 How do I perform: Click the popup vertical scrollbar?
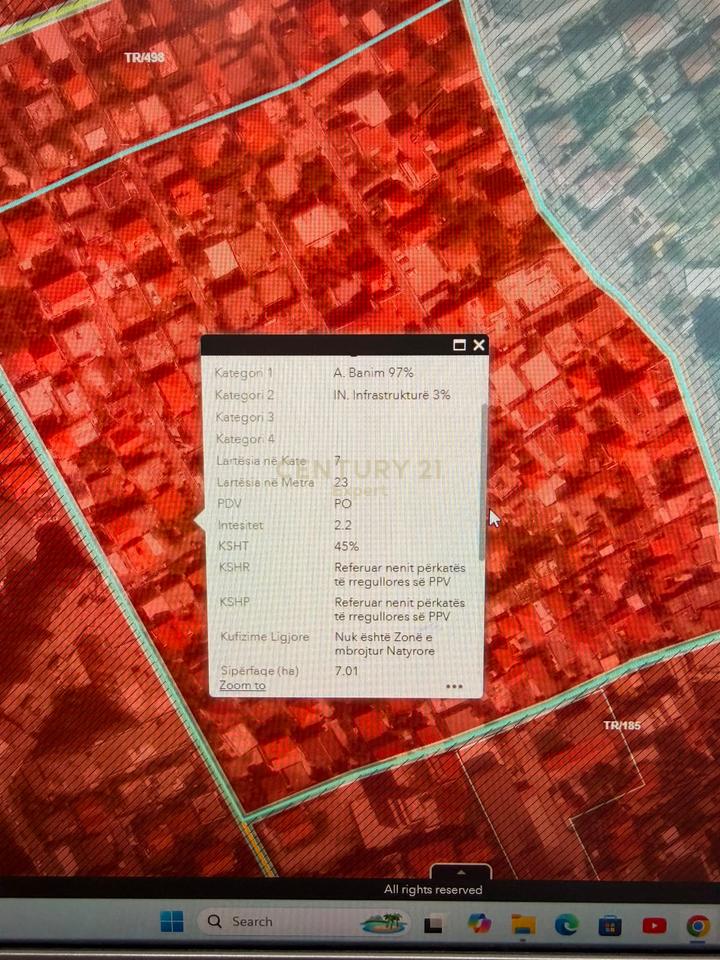(484, 482)
